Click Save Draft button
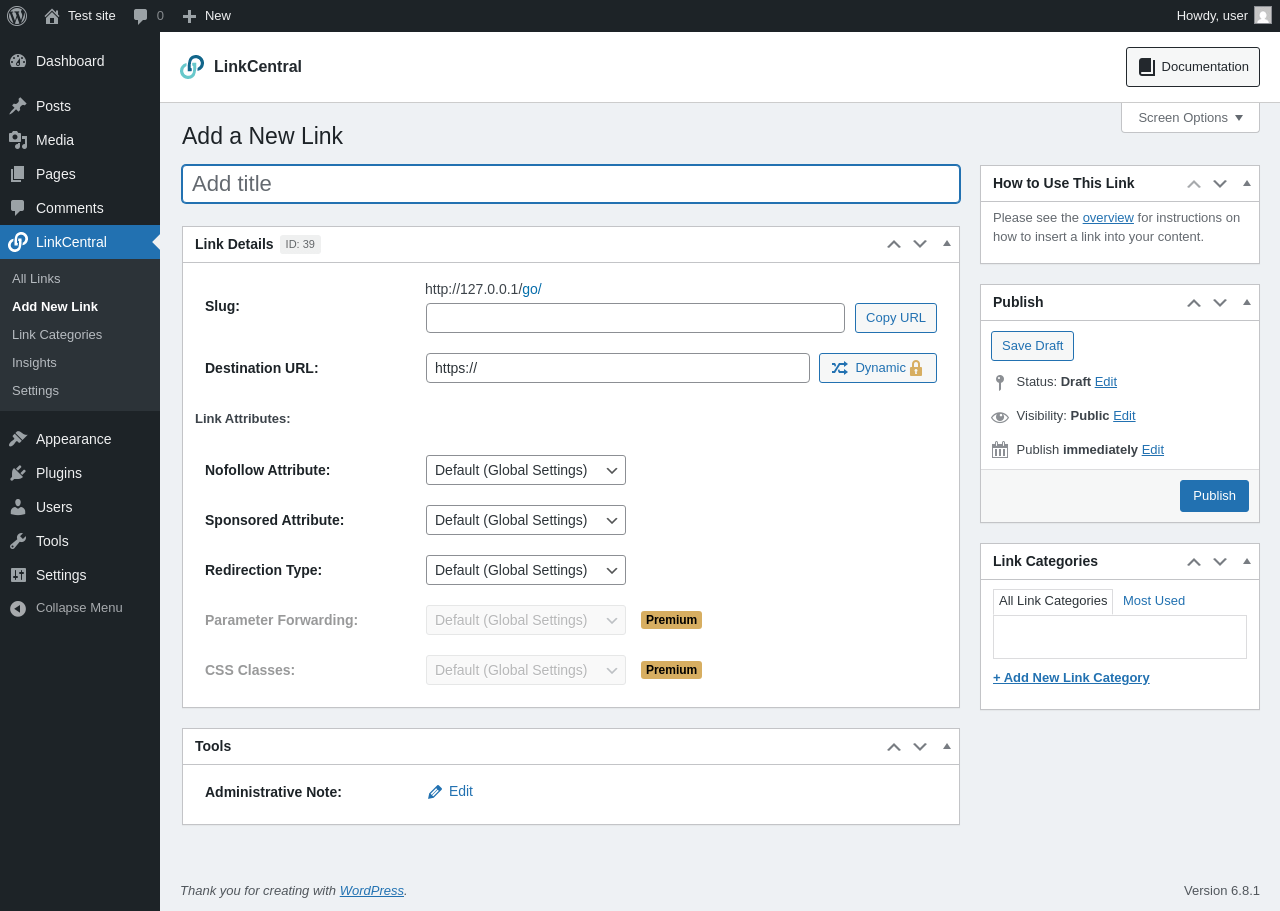The height and width of the screenshot is (911, 1280). (1032, 346)
